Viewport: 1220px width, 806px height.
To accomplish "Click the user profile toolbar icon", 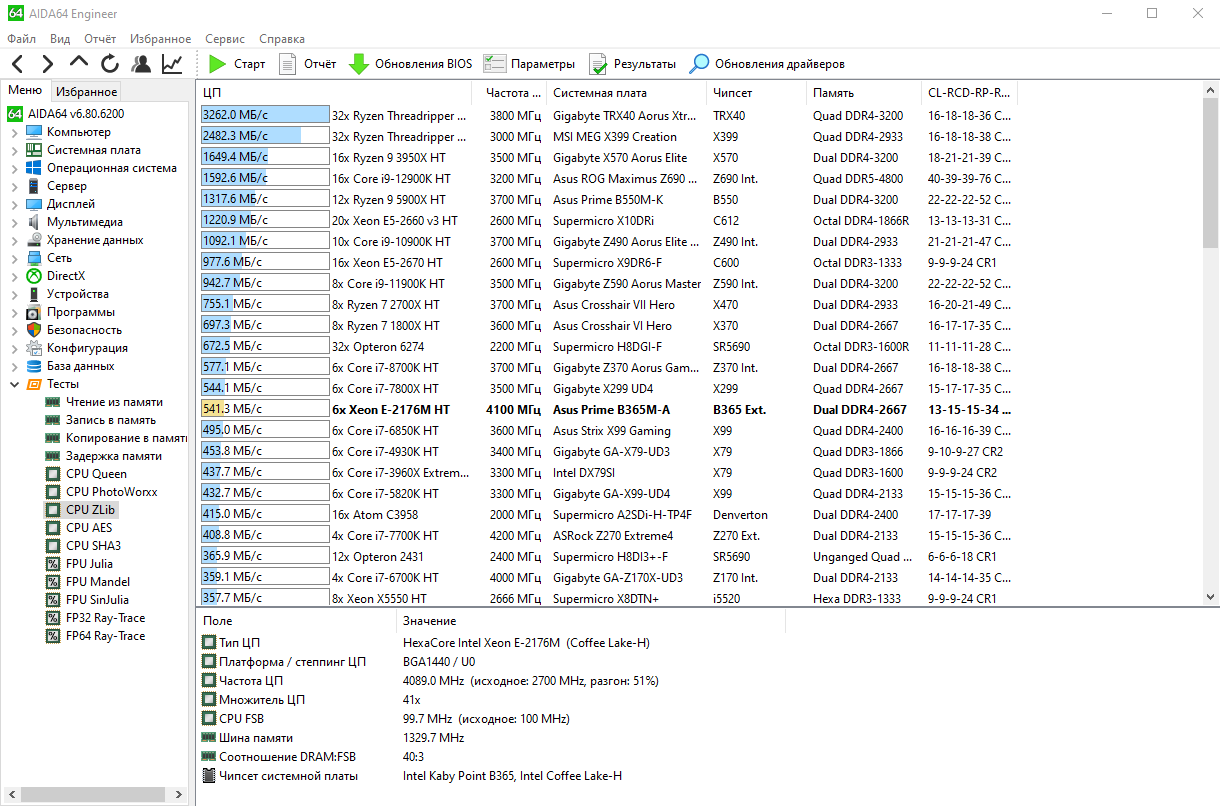I will [141, 64].
